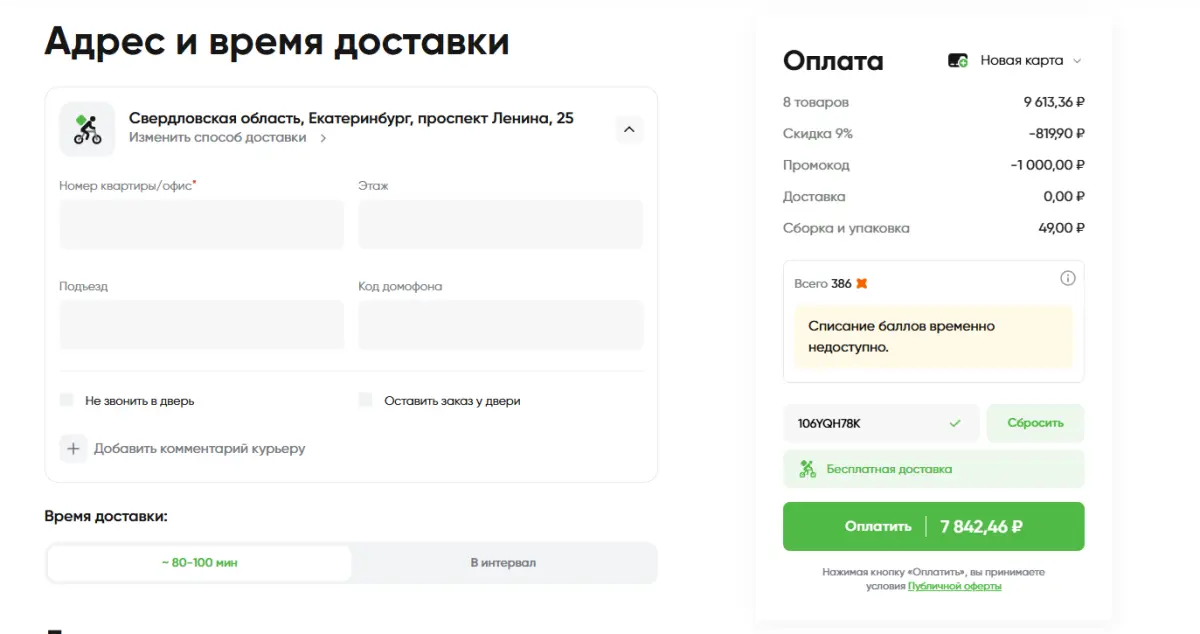1200x634 pixels.
Task: Click the orange bonus points icon
Action: (x=862, y=284)
